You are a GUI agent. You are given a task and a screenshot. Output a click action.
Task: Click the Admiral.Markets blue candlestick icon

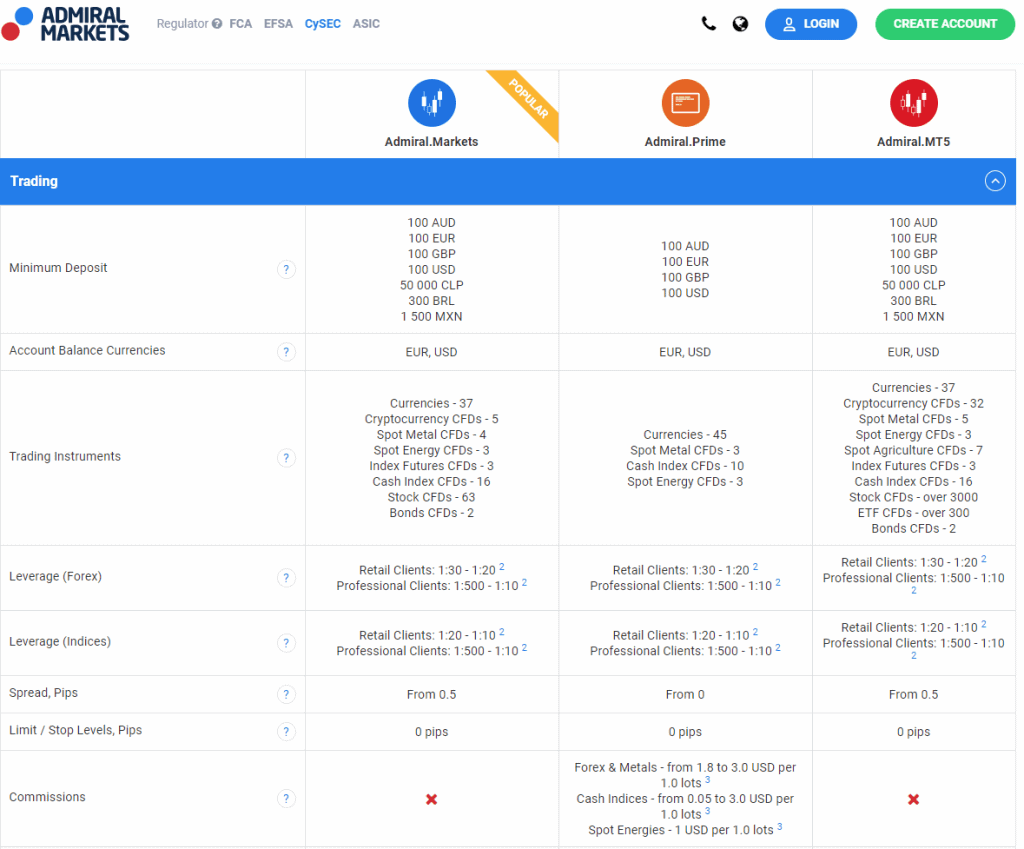[x=432, y=103]
